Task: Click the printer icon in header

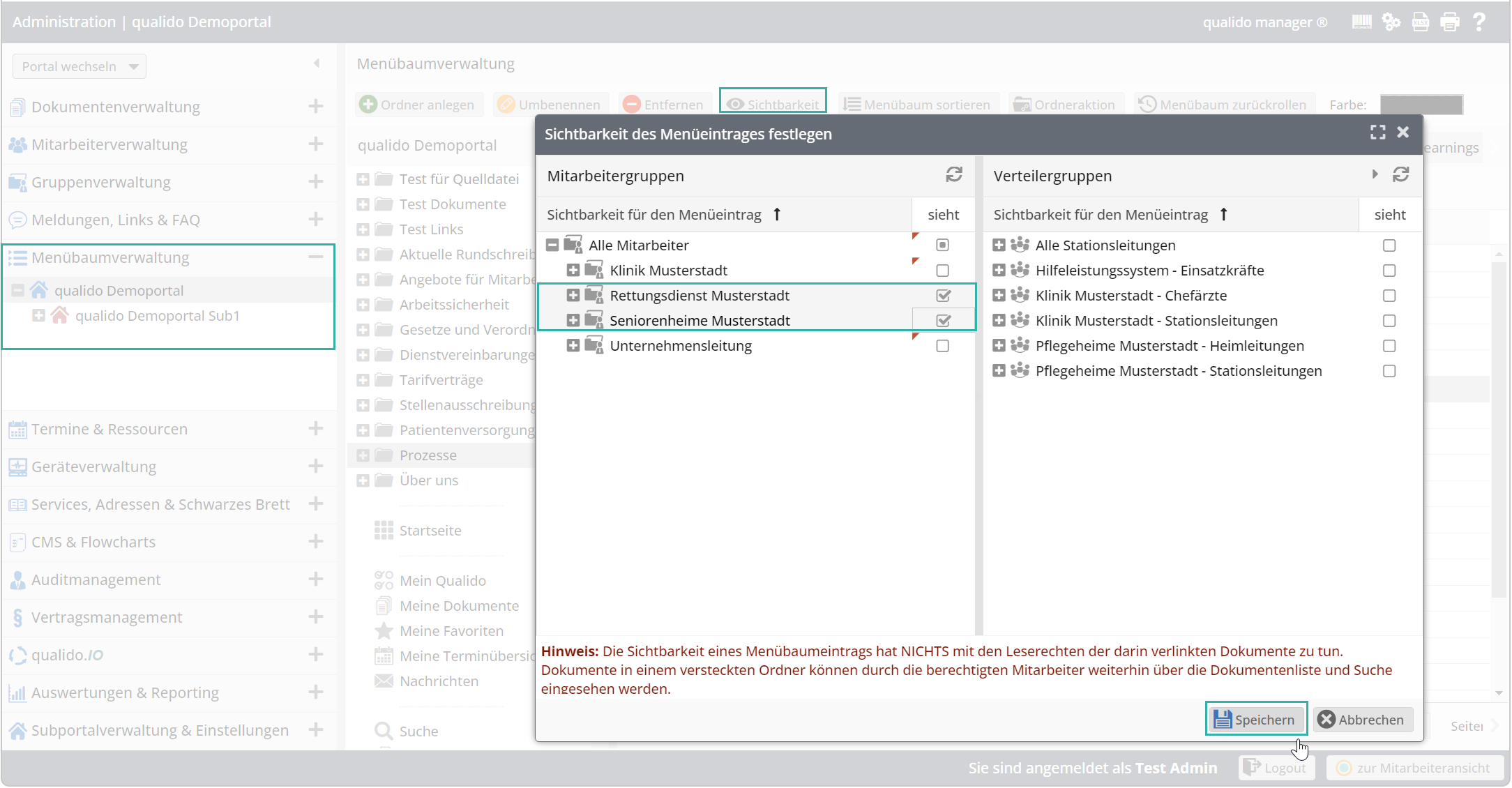Action: pyautogui.click(x=1450, y=22)
